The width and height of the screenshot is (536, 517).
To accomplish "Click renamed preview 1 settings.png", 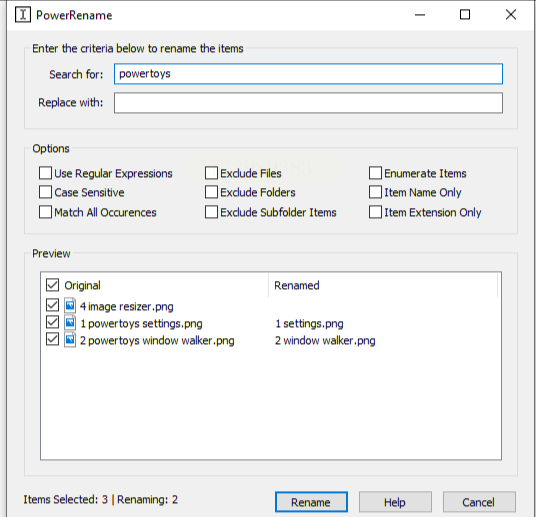I will click(x=309, y=323).
